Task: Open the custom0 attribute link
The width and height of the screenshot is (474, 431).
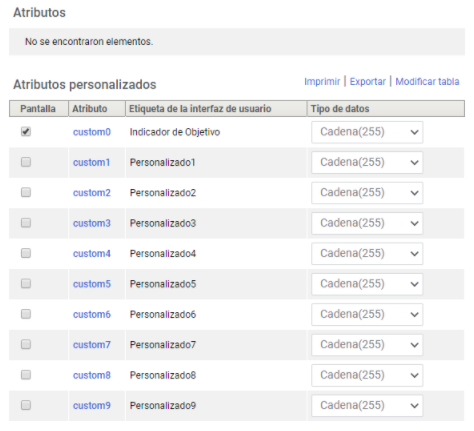Action: tap(92, 132)
